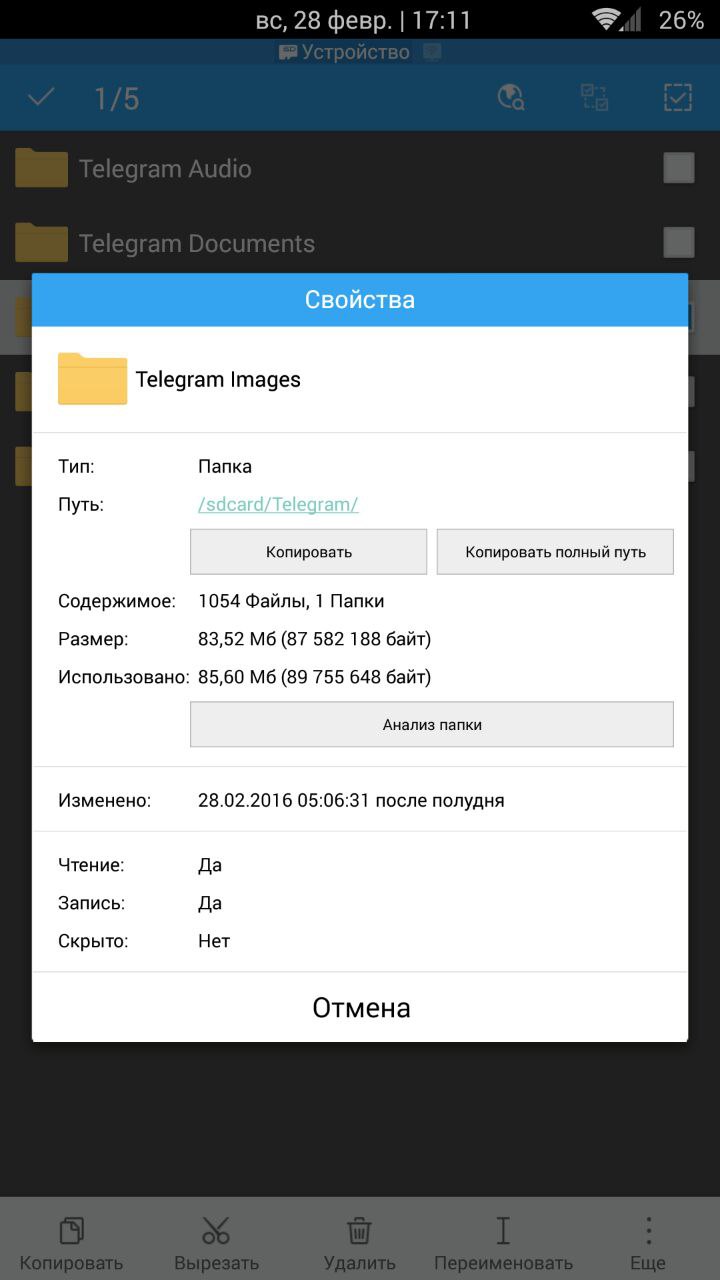The width and height of the screenshot is (720, 1280).
Task: Tap the 28.02.2016 05:06:31 modified date
Action: (x=351, y=800)
